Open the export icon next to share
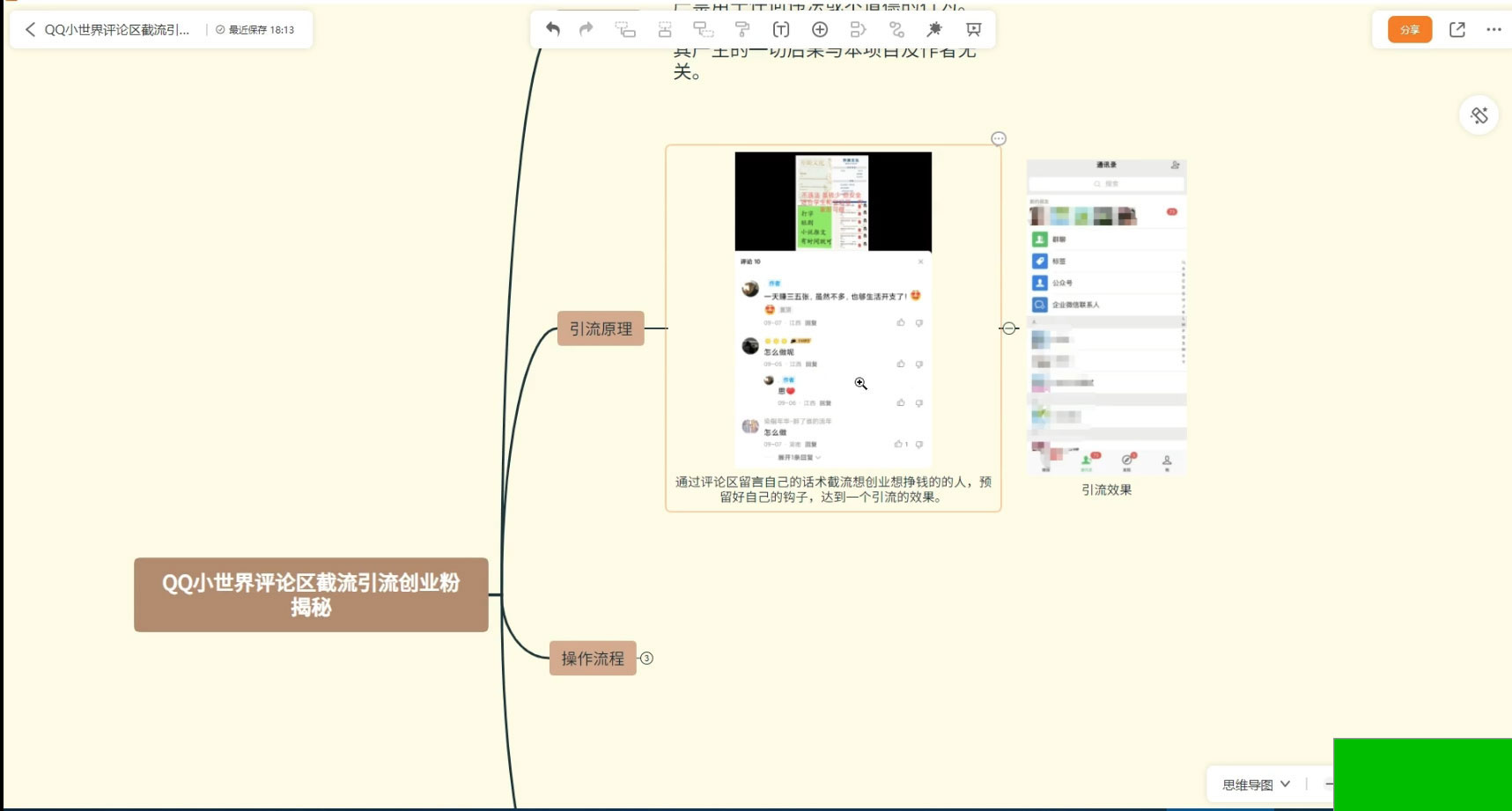 tap(1457, 29)
